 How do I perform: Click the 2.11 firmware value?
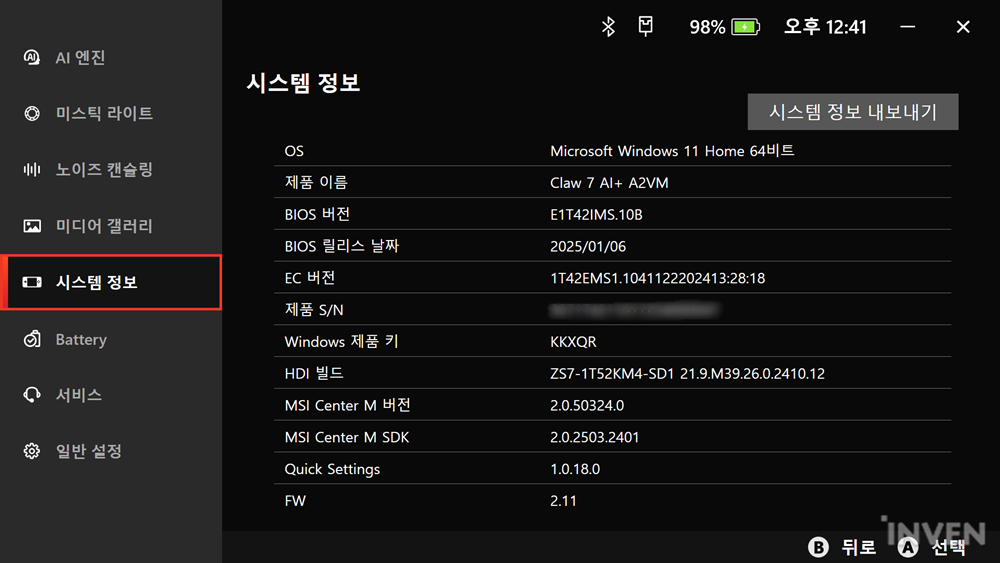(563, 501)
